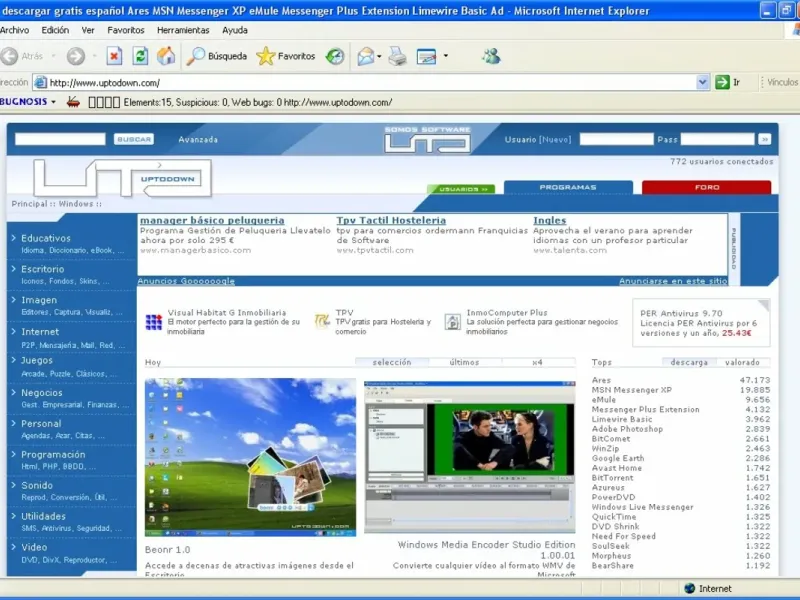
Task: Launch the Messenger toolbar icon
Action: click(490, 56)
